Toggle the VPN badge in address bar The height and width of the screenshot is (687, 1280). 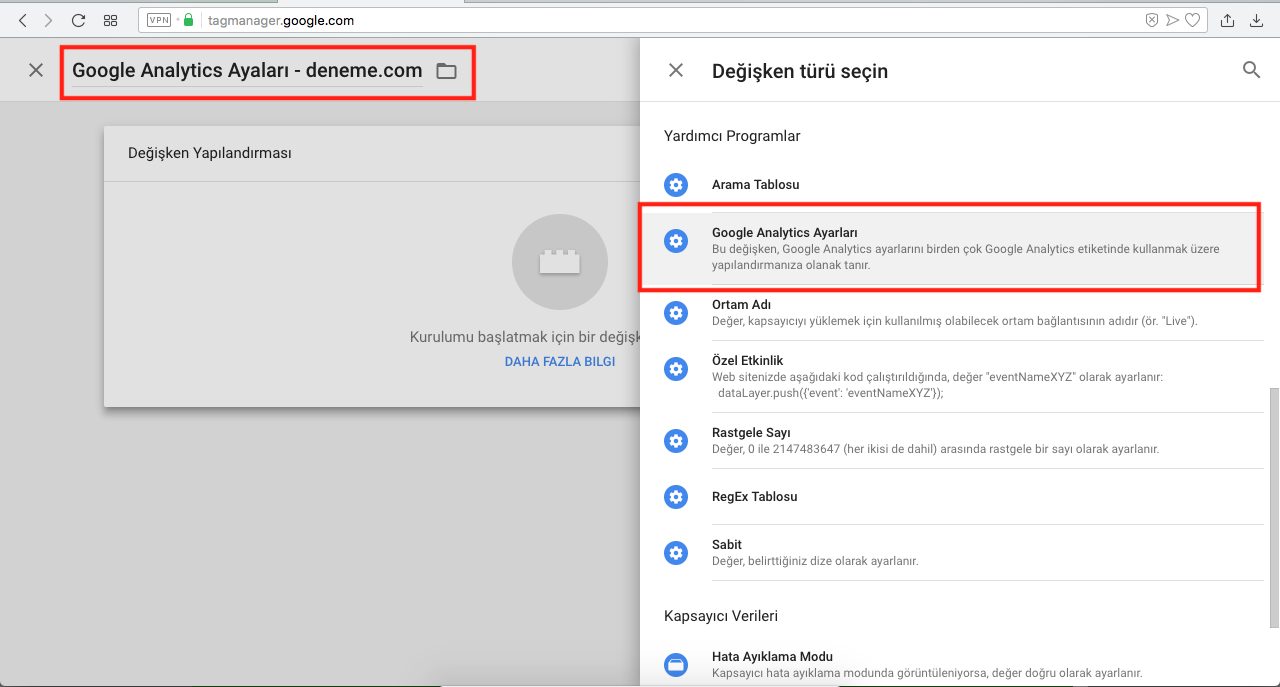[x=159, y=20]
